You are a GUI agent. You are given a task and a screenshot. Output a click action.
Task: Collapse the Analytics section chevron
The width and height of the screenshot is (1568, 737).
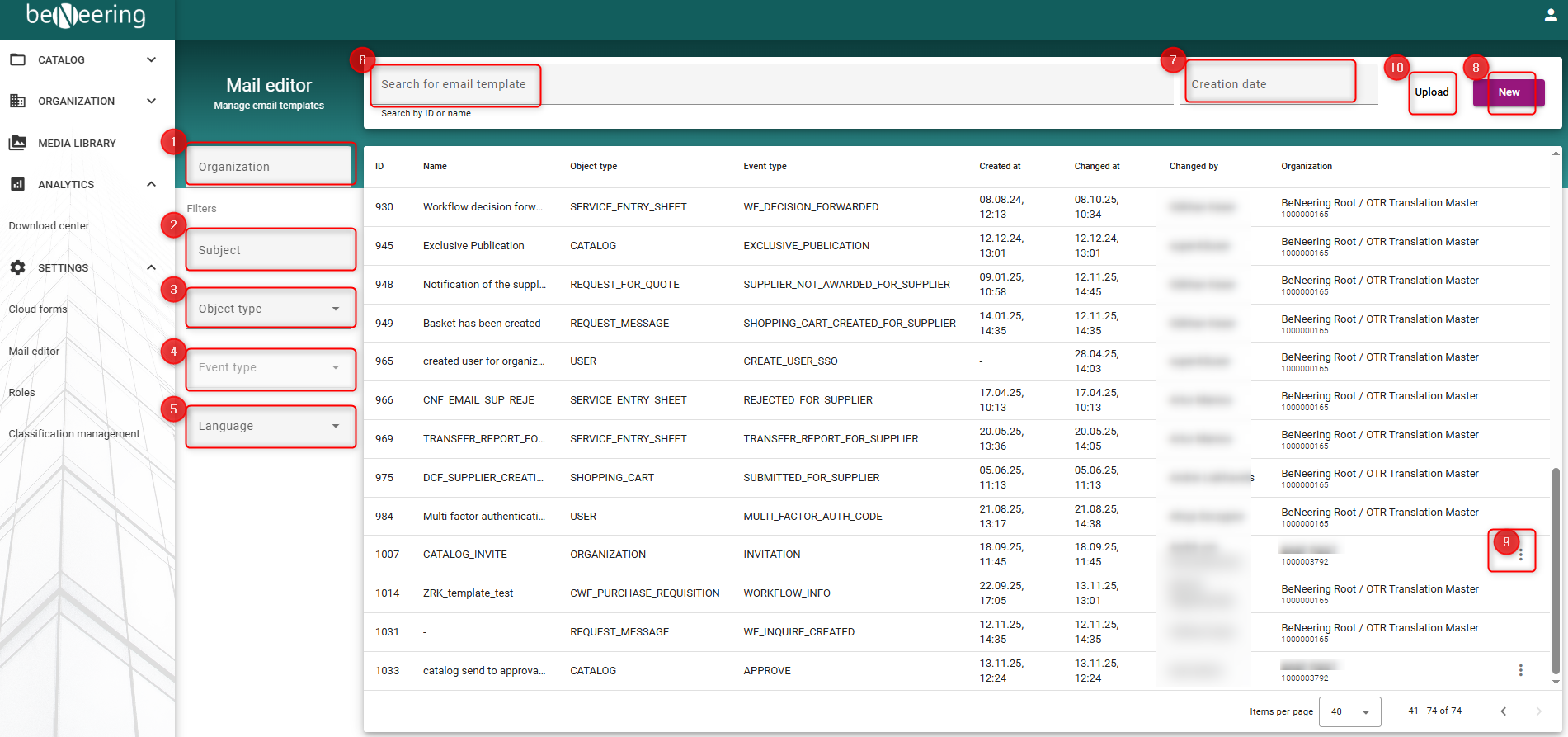click(x=151, y=184)
